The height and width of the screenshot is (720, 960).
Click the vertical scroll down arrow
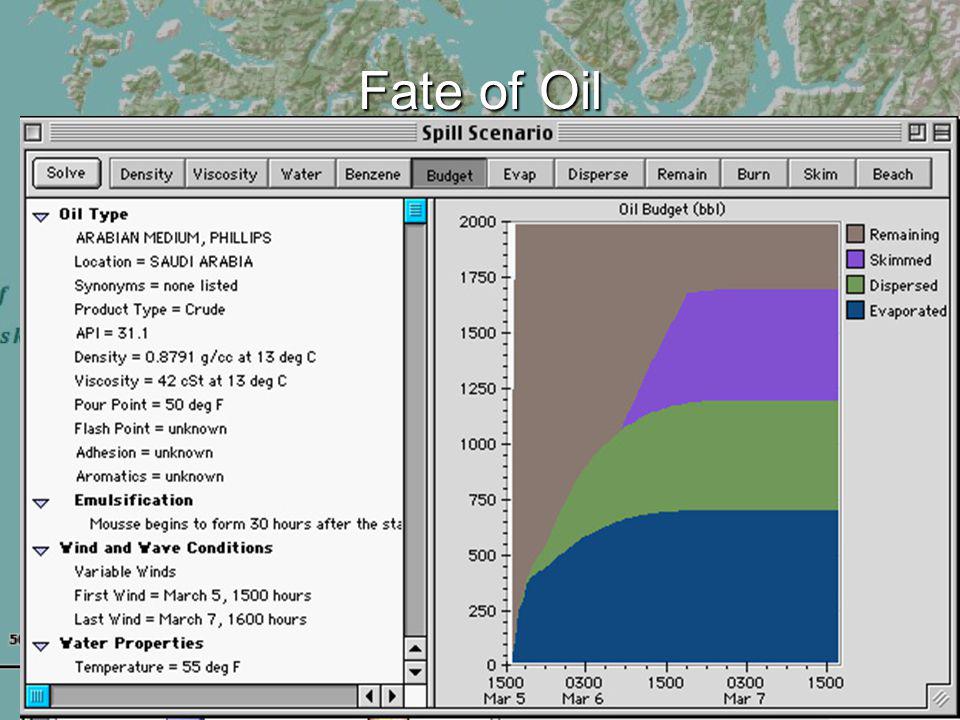(416, 672)
